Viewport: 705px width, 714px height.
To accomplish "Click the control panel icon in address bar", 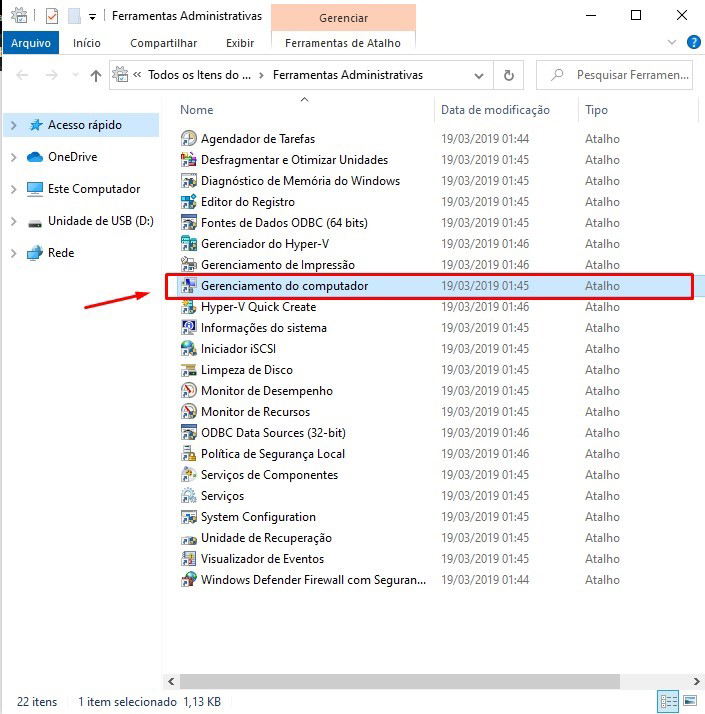I will coord(120,74).
